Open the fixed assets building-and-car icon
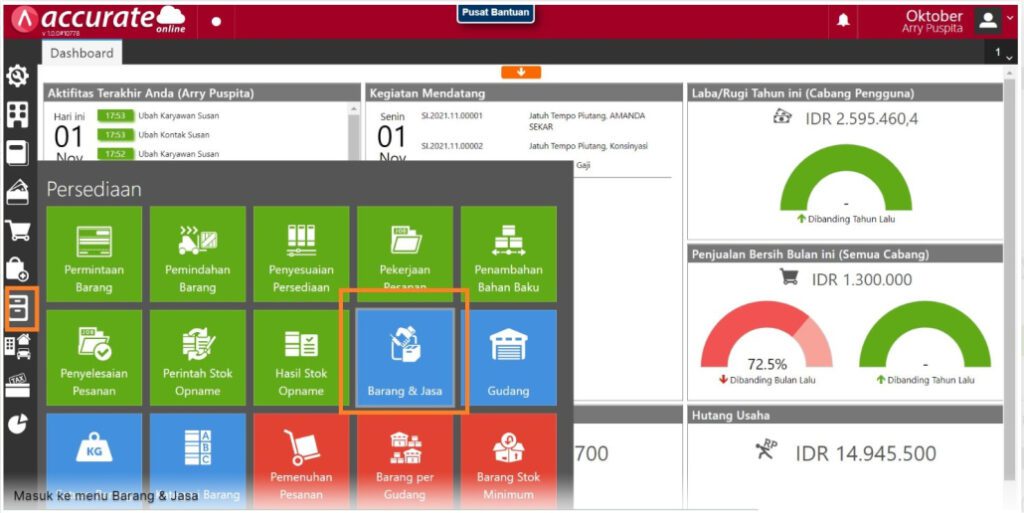Viewport: 1024px width, 513px height. coord(17,347)
